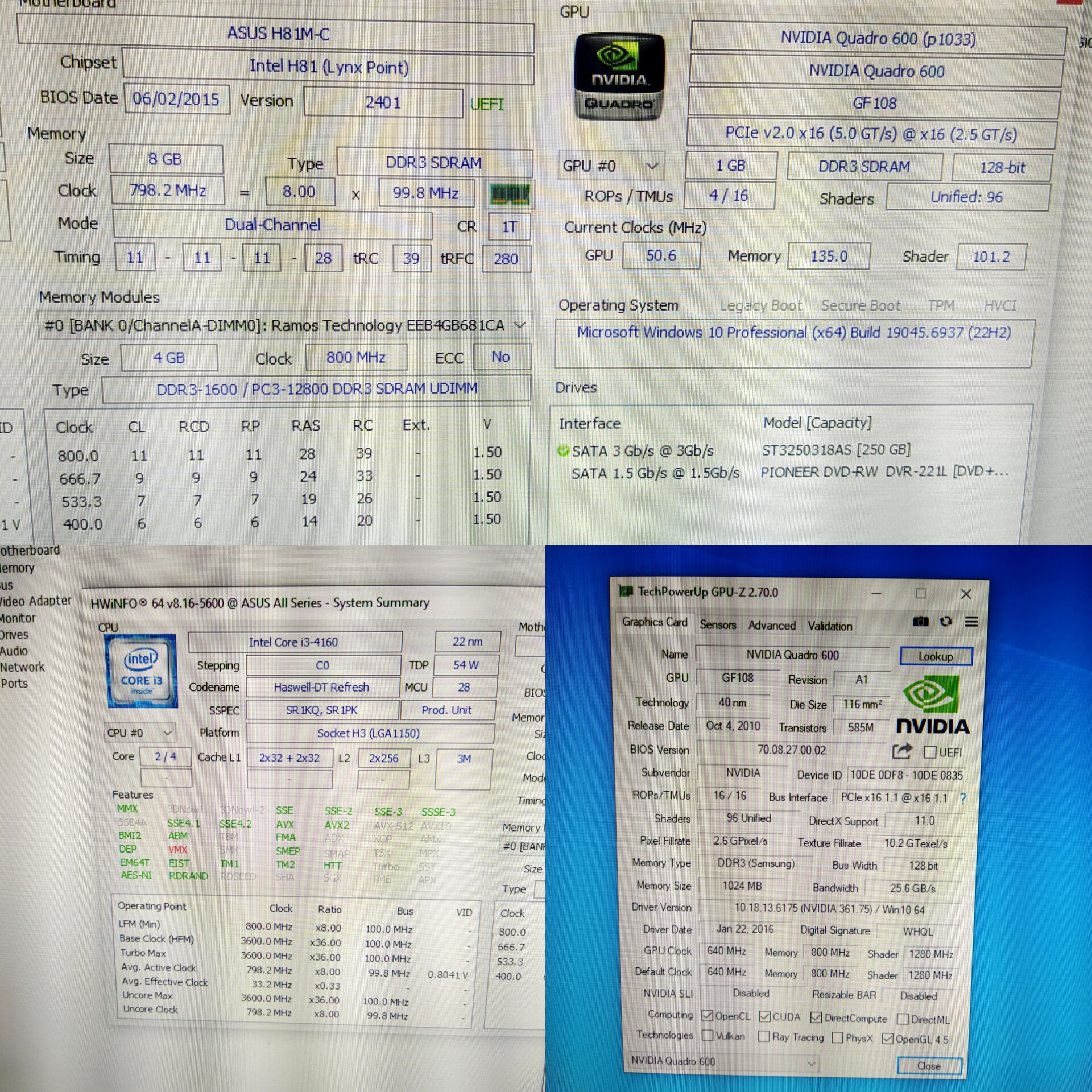Toggle the PhysX checkbox
Image resolution: width=1092 pixels, height=1092 pixels.
point(837,1037)
